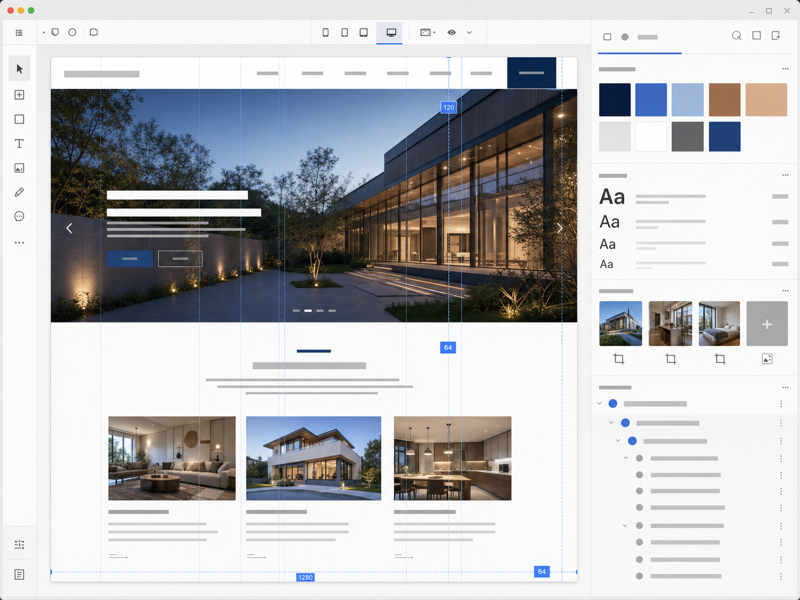Open the main list menu icon top left

[x=19, y=33]
